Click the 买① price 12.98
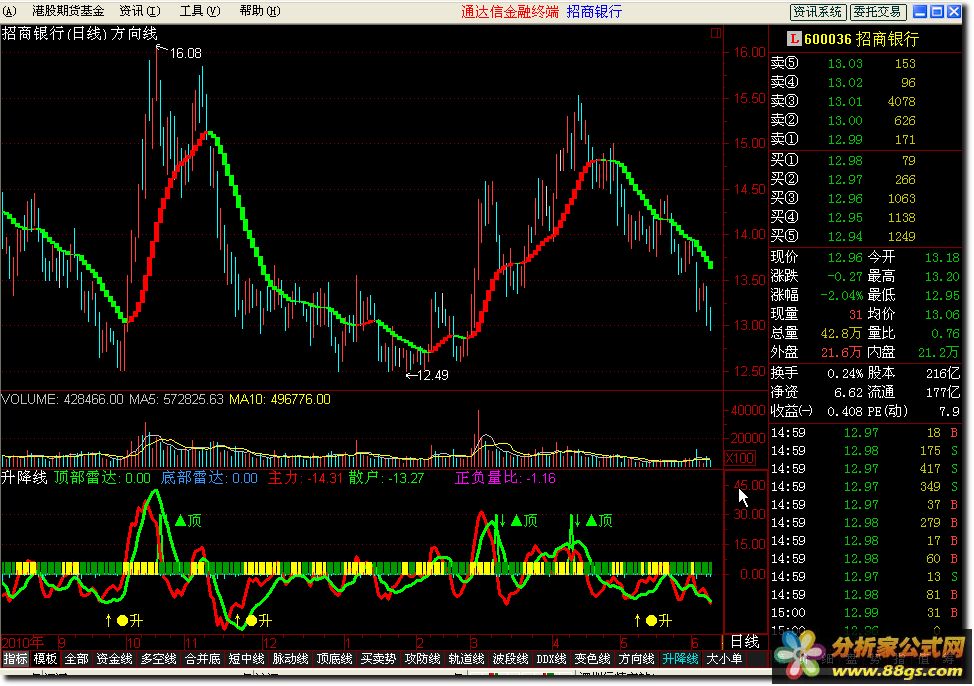Screen dimensions: 974x686 [845, 160]
